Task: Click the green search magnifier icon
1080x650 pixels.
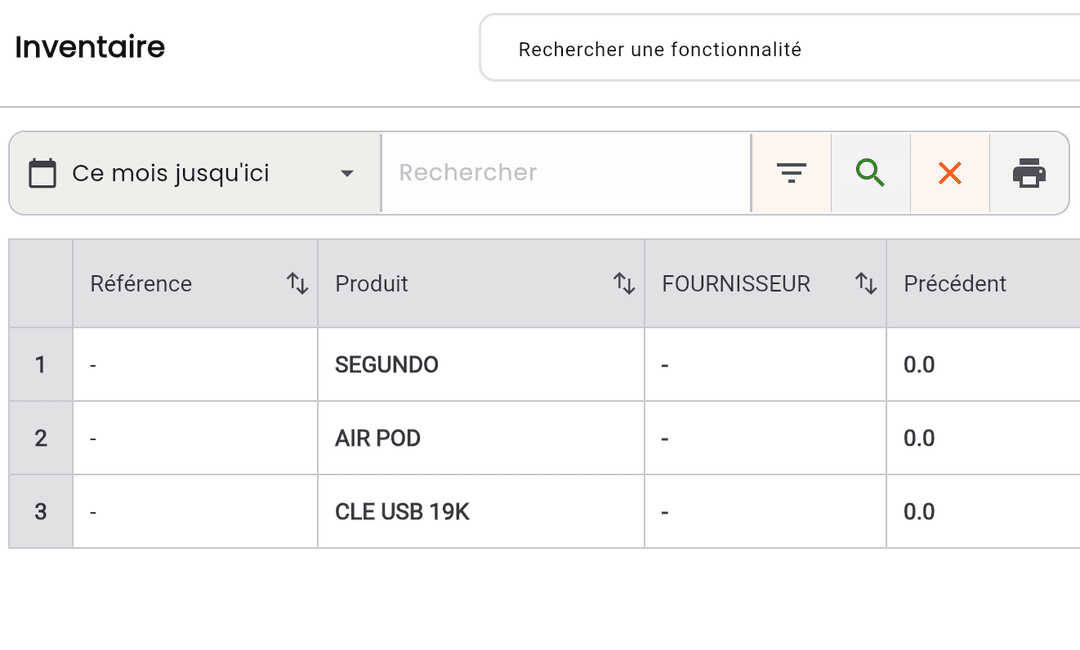Action: [870, 172]
